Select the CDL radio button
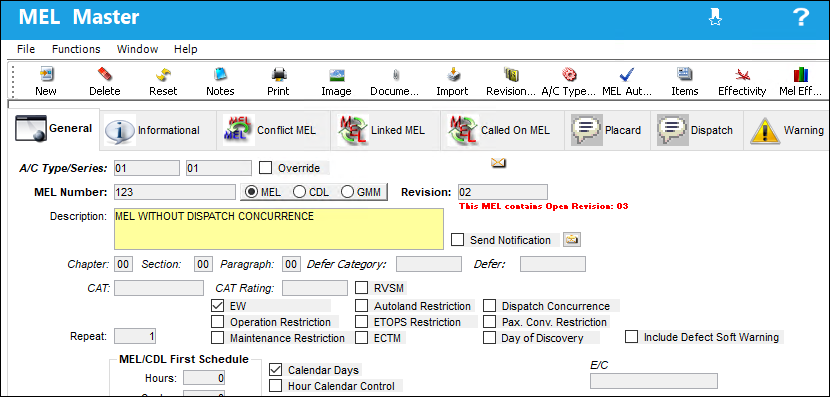830x397 pixels. click(299, 192)
